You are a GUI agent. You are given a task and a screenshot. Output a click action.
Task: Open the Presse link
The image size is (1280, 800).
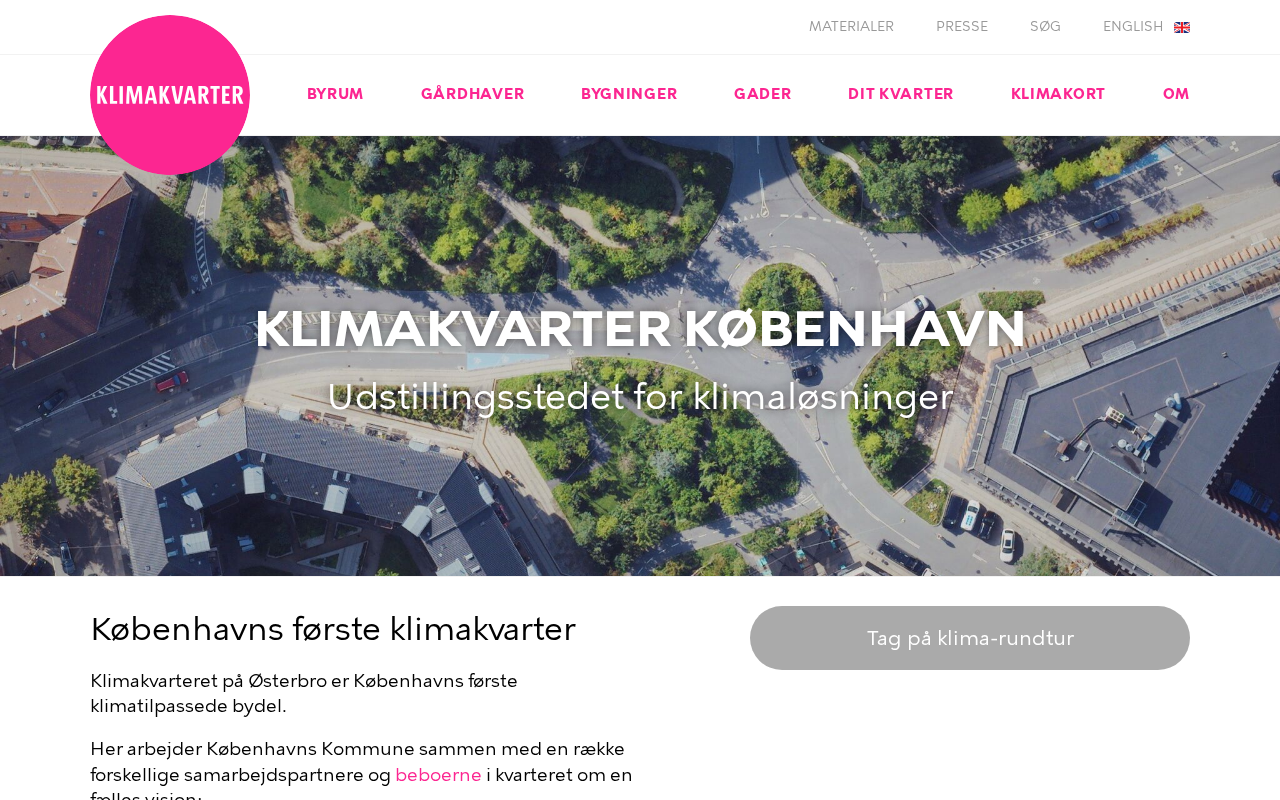pos(962,27)
